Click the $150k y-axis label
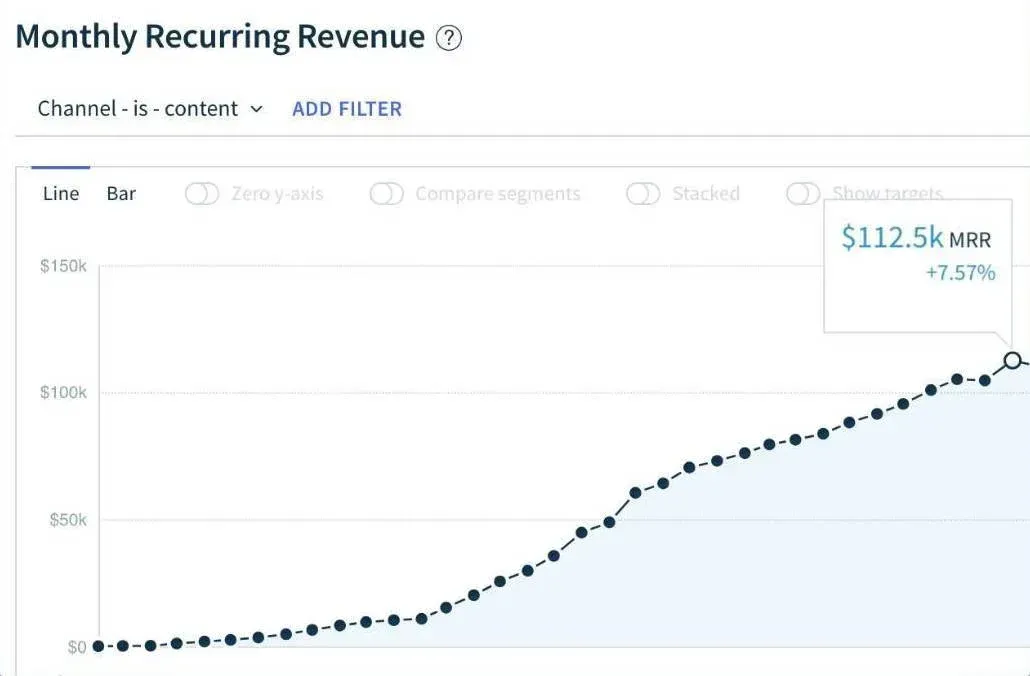 [63, 267]
